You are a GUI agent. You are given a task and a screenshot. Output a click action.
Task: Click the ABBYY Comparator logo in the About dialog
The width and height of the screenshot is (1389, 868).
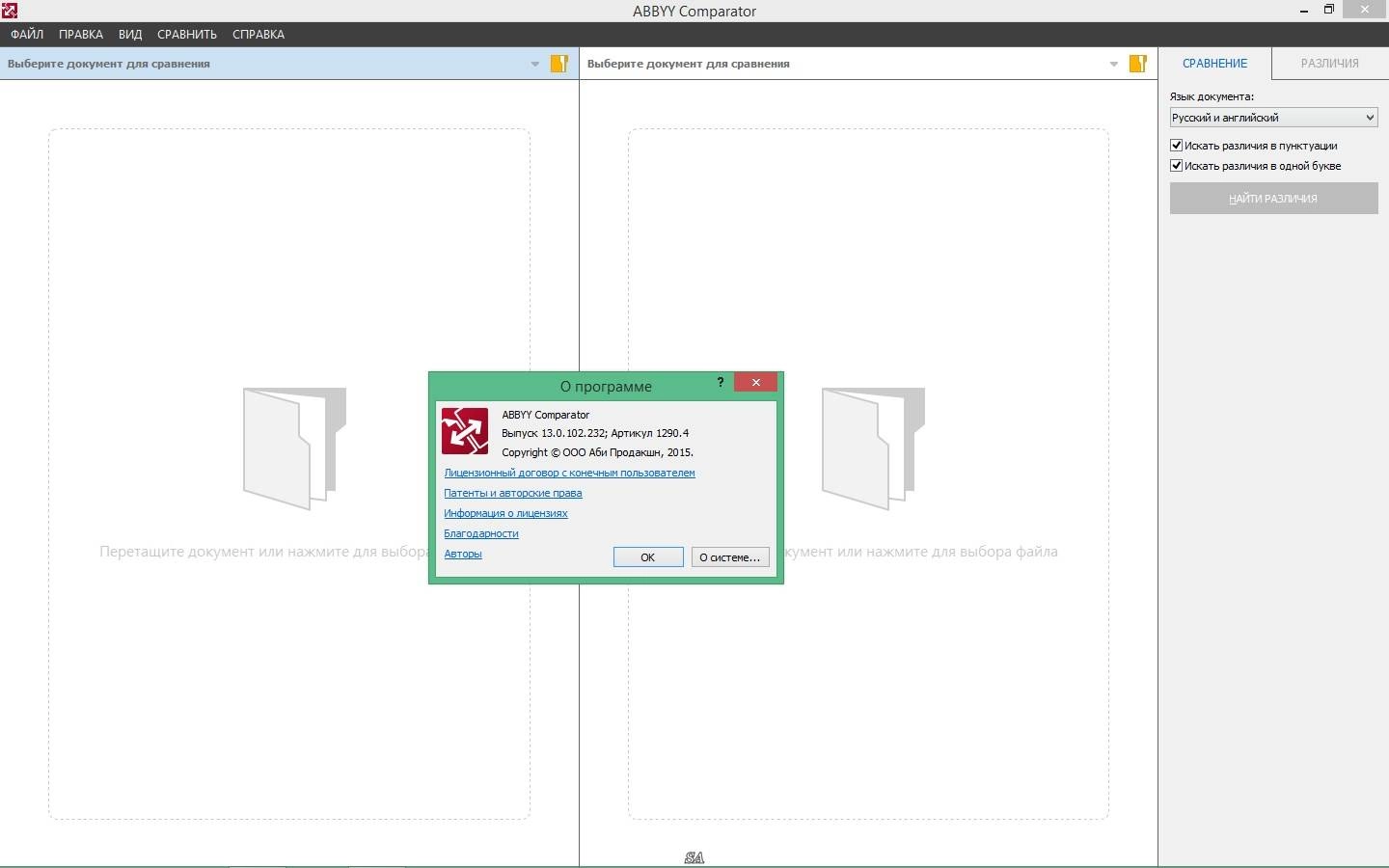click(x=465, y=430)
